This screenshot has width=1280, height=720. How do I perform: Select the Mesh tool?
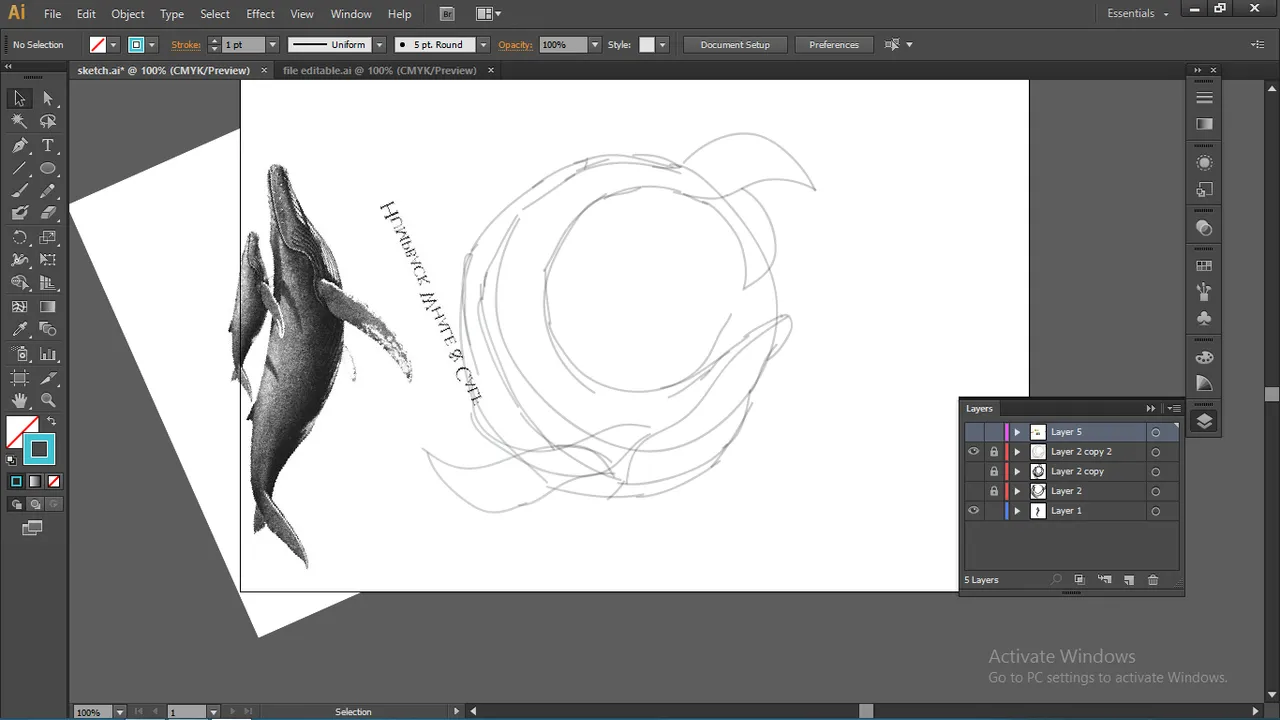click(x=19, y=307)
